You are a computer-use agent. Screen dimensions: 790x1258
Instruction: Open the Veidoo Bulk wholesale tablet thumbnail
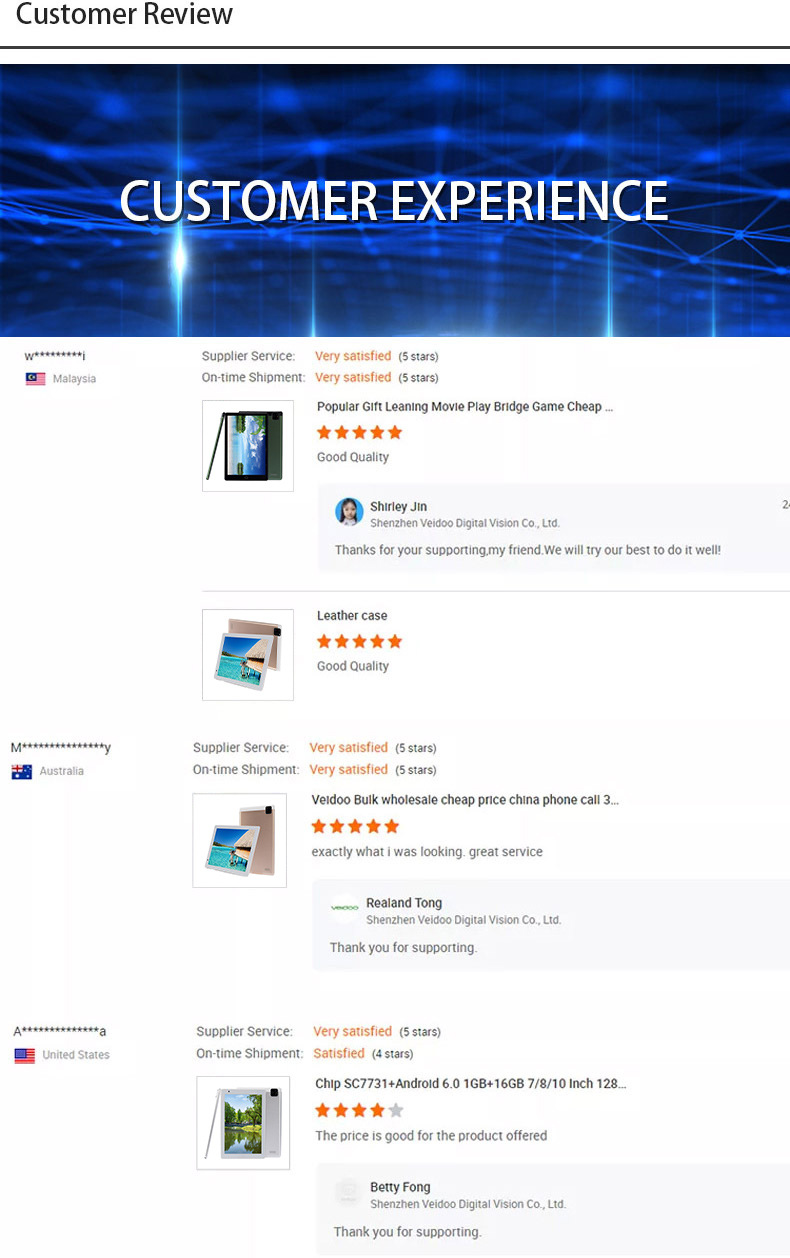pos(240,840)
